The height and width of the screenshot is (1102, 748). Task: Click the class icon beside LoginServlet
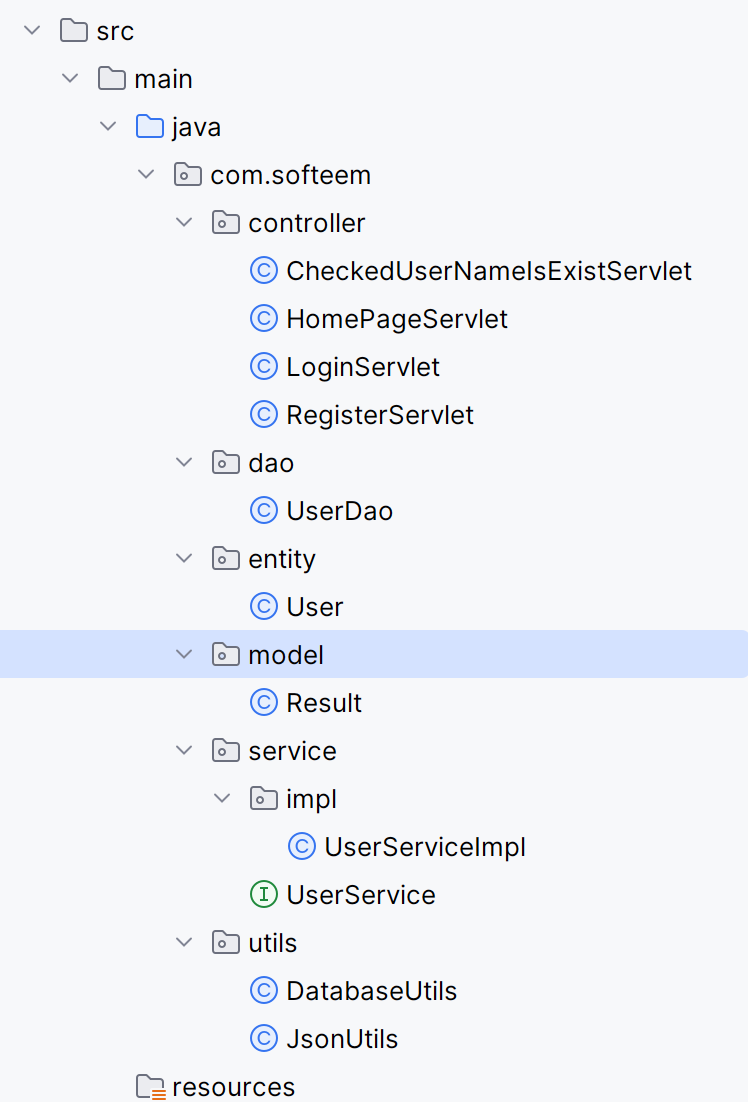click(263, 366)
